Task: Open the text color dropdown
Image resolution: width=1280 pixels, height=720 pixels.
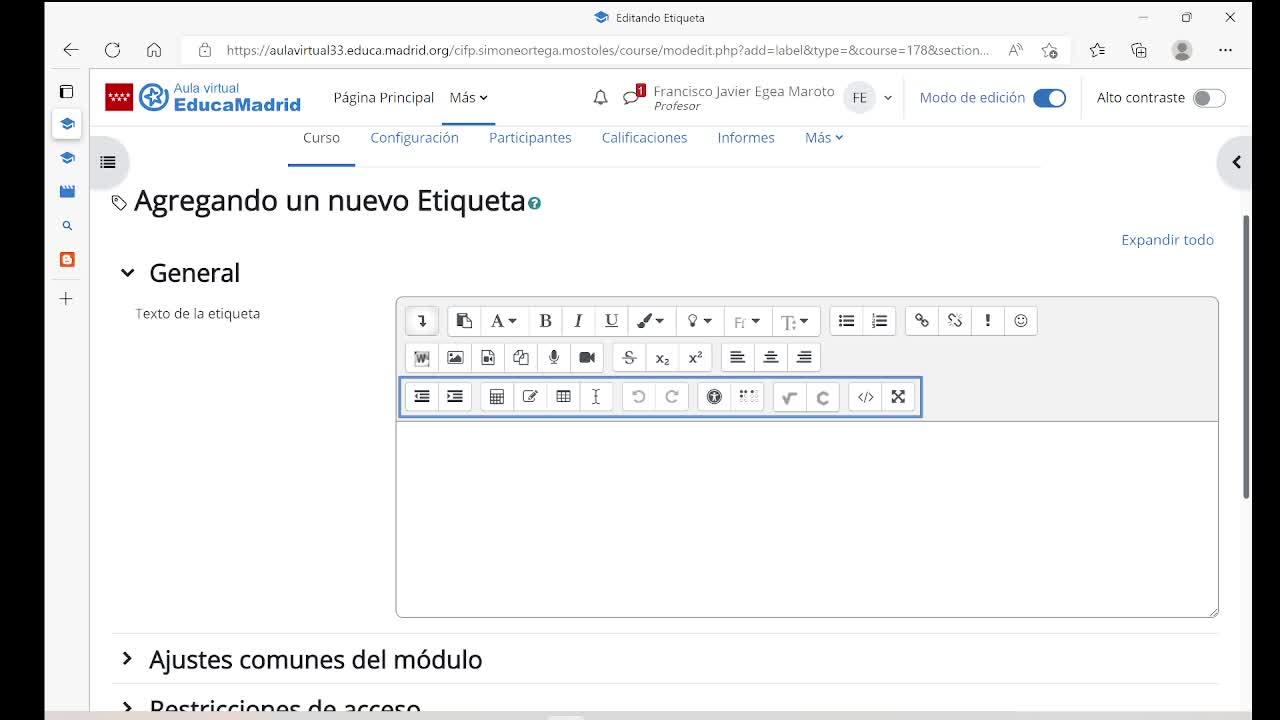Action: [651, 321]
